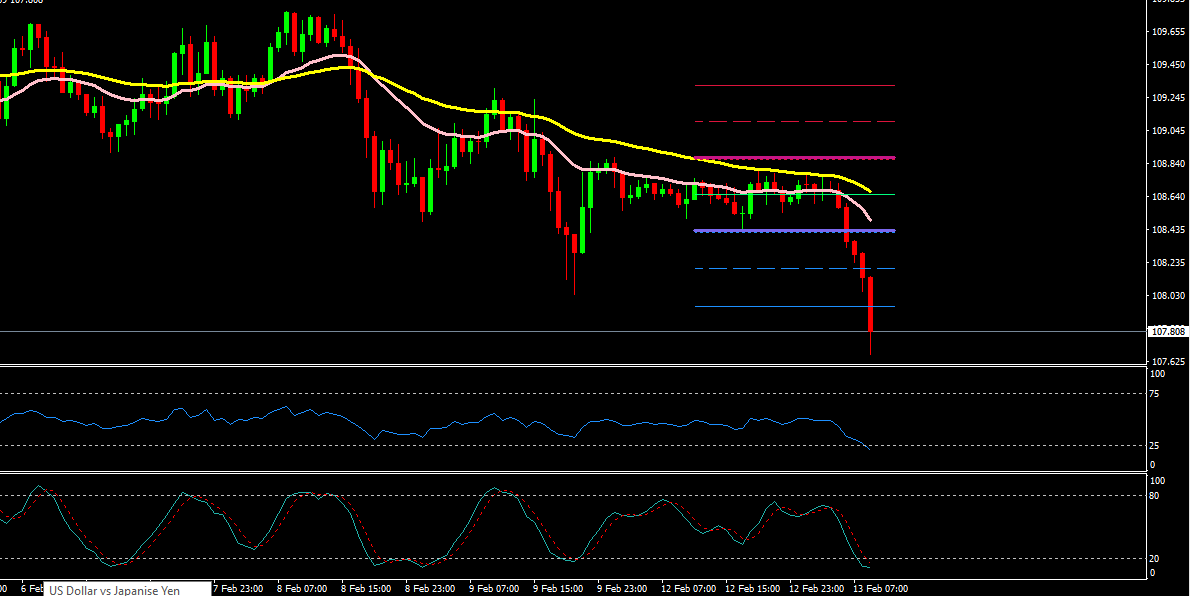Click the US Dollar vs Japanise Yen tooltip
The height and width of the screenshot is (596, 1191).
coord(127,589)
